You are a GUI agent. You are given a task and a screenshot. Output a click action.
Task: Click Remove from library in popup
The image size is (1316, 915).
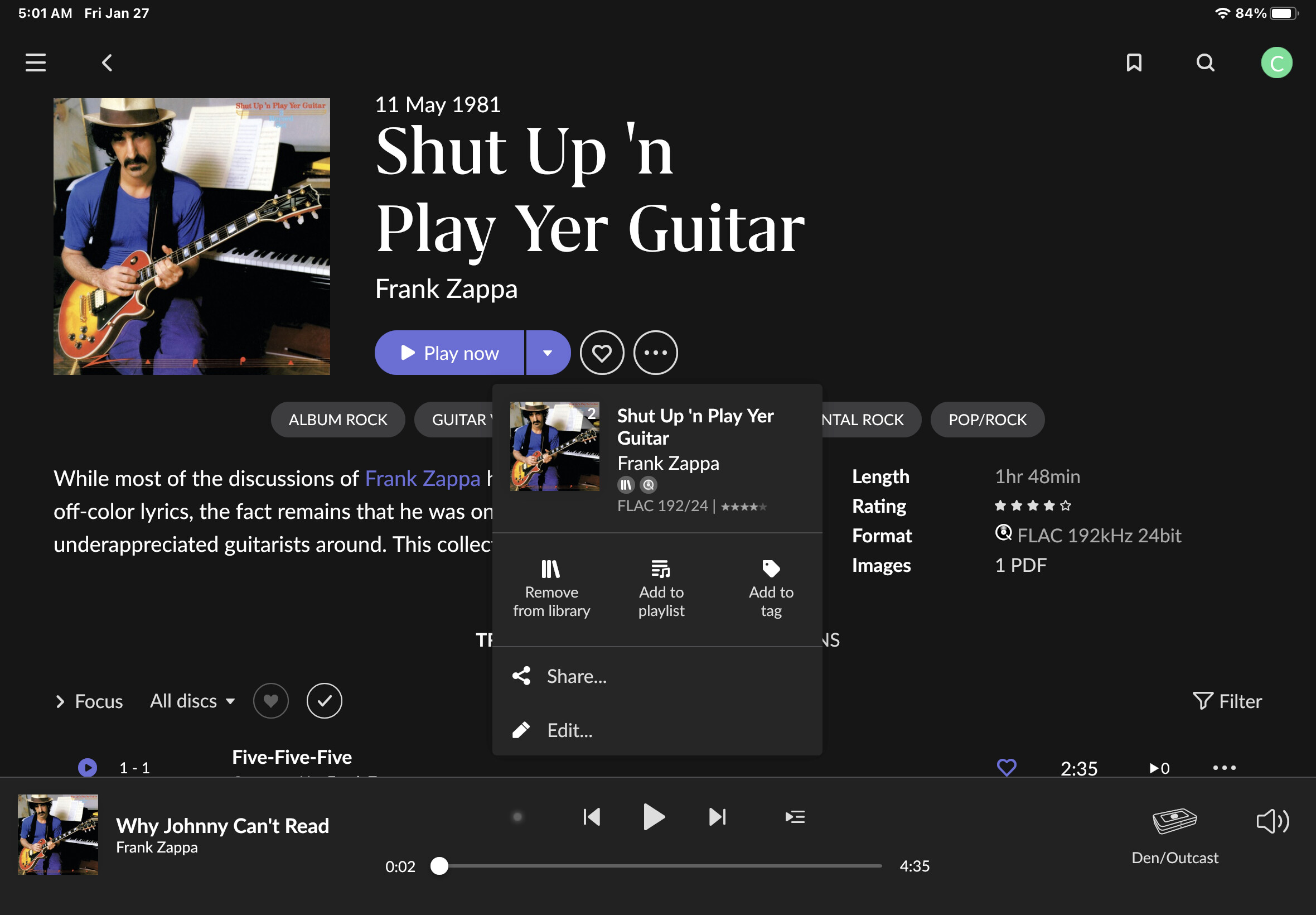click(551, 589)
